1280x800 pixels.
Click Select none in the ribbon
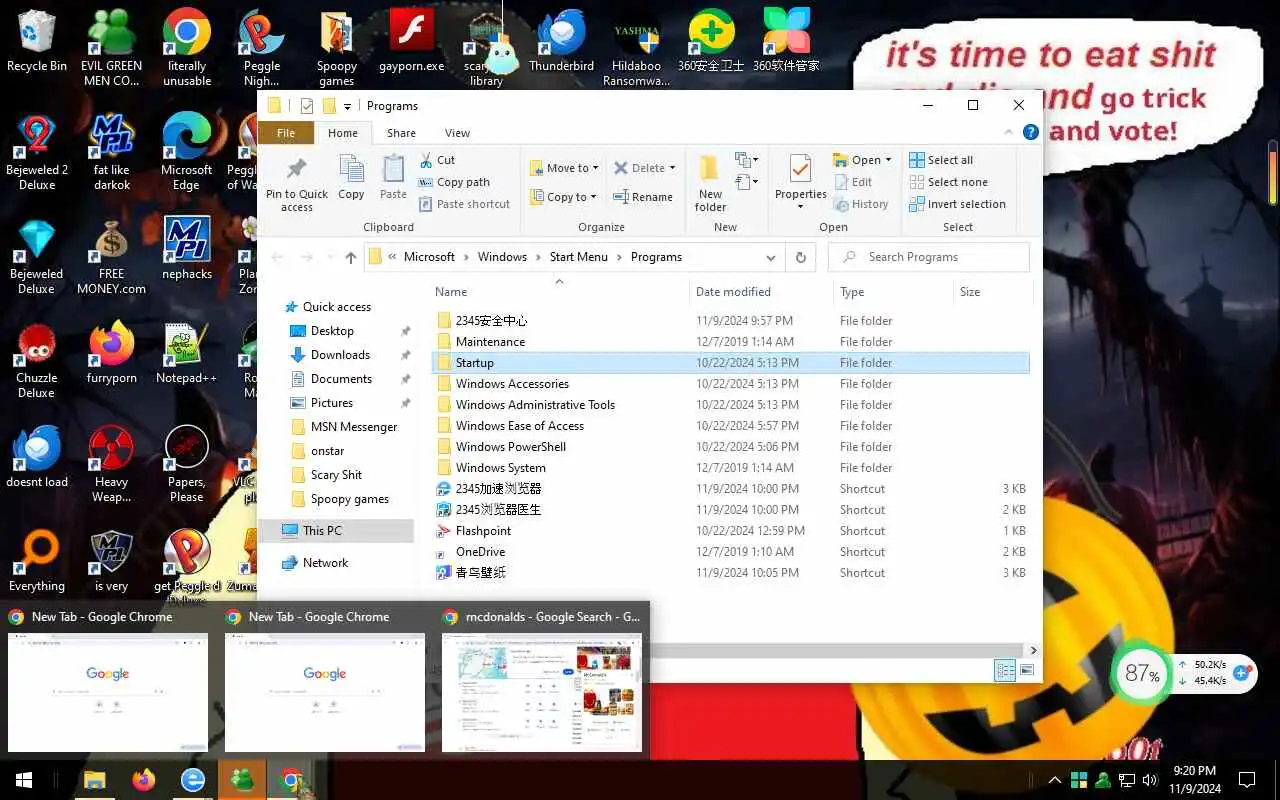click(948, 182)
